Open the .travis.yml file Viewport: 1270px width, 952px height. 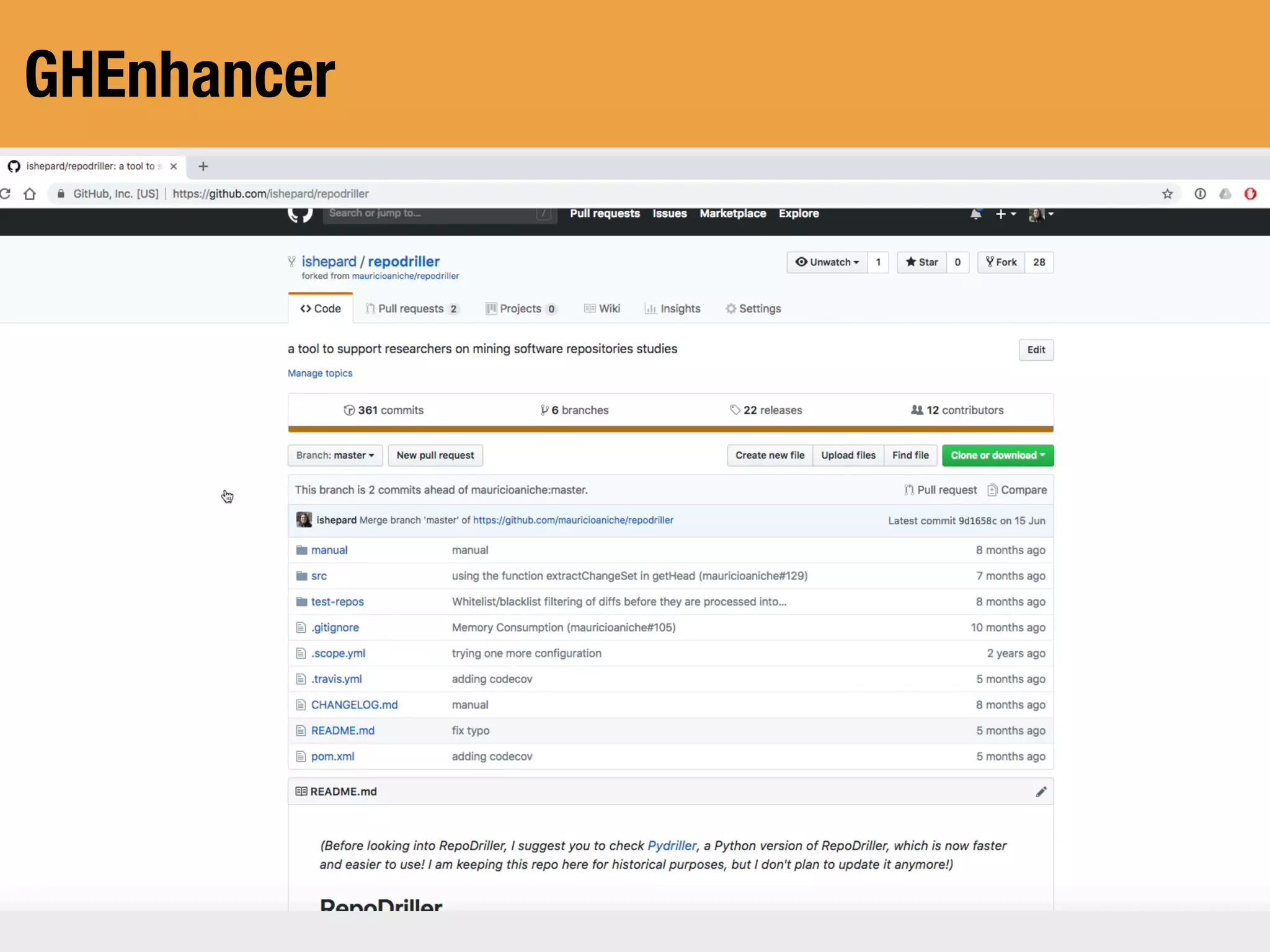337,679
